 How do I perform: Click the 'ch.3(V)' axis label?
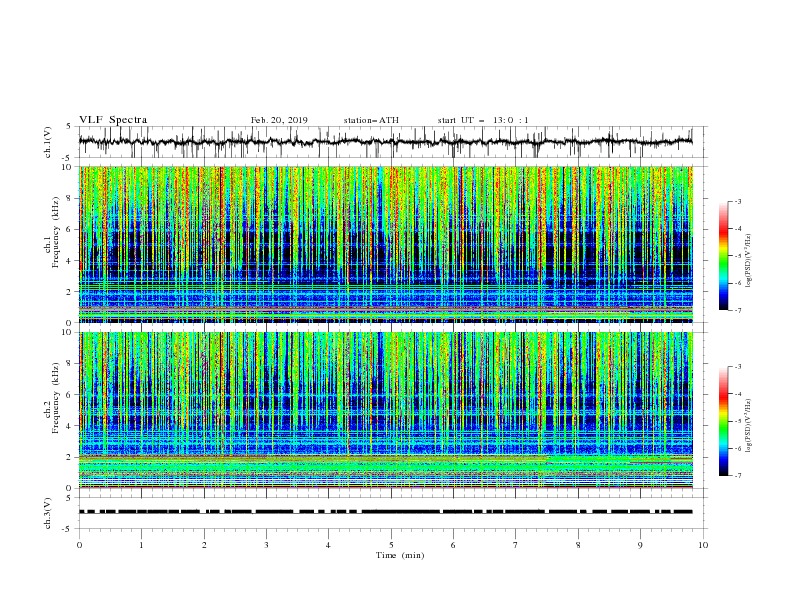pyautogui.click(x=48, y=513)
